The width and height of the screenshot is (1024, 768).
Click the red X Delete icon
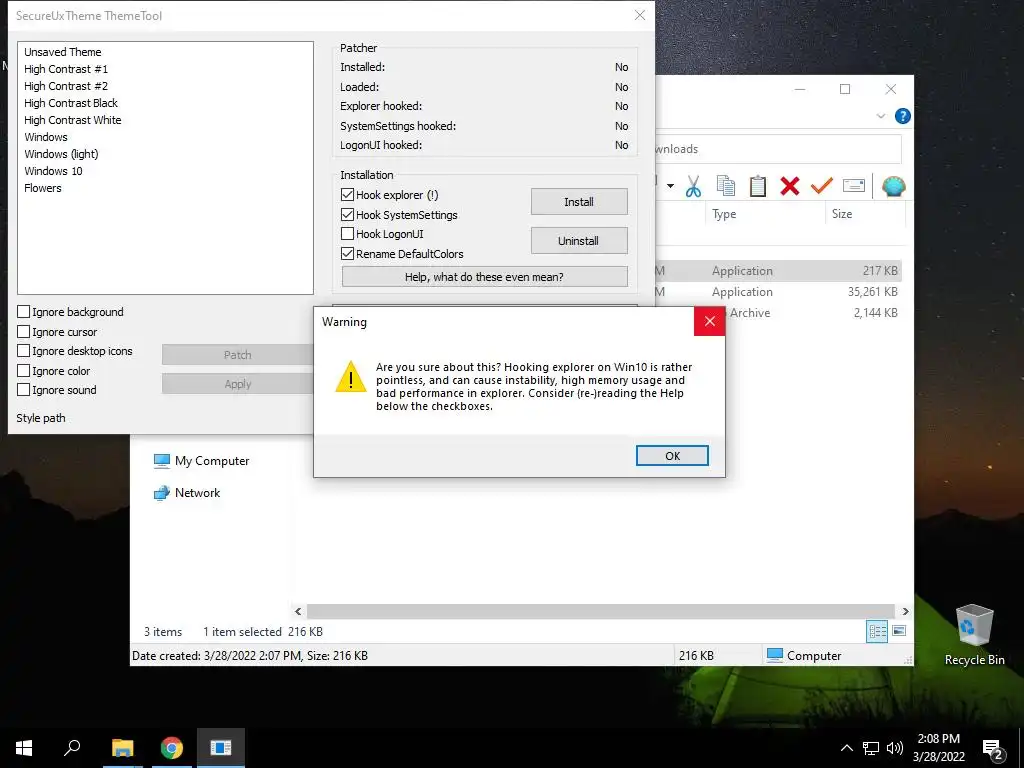(x=790, y=187)
